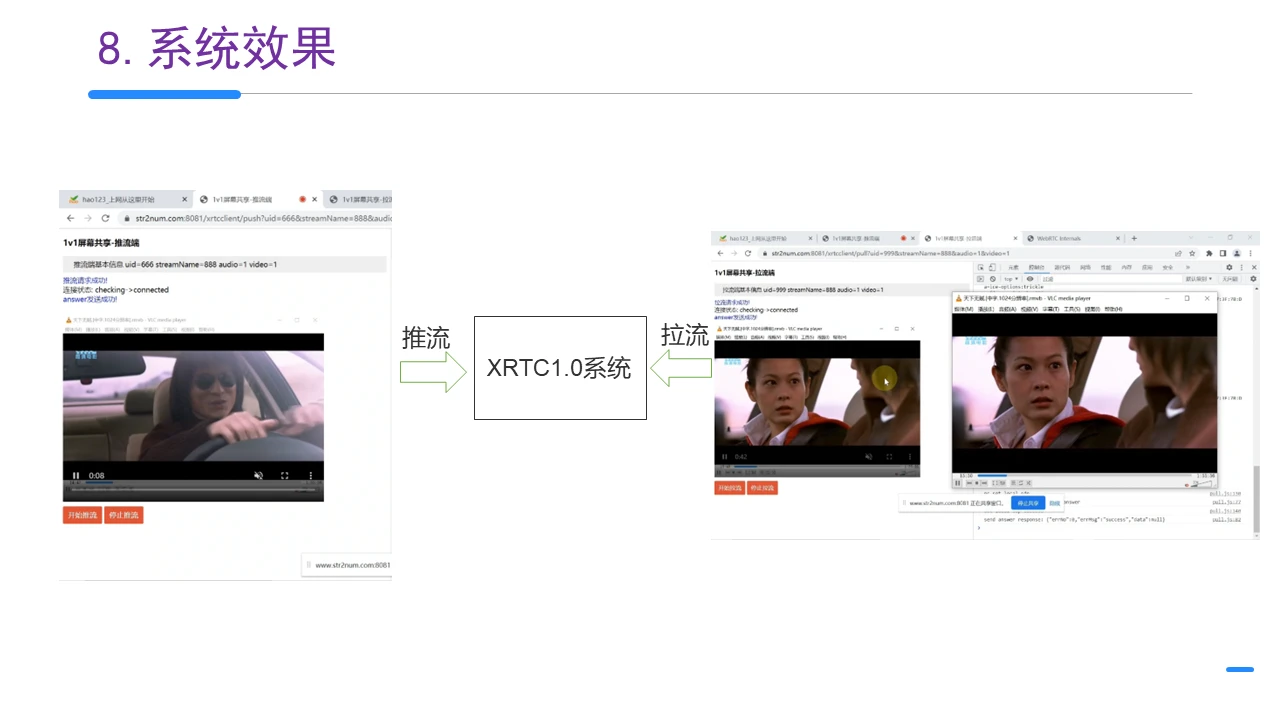Click the 隐藏 link in the sharing bar
This screenshot has height=720, width=1280.
coord(1054,503)
